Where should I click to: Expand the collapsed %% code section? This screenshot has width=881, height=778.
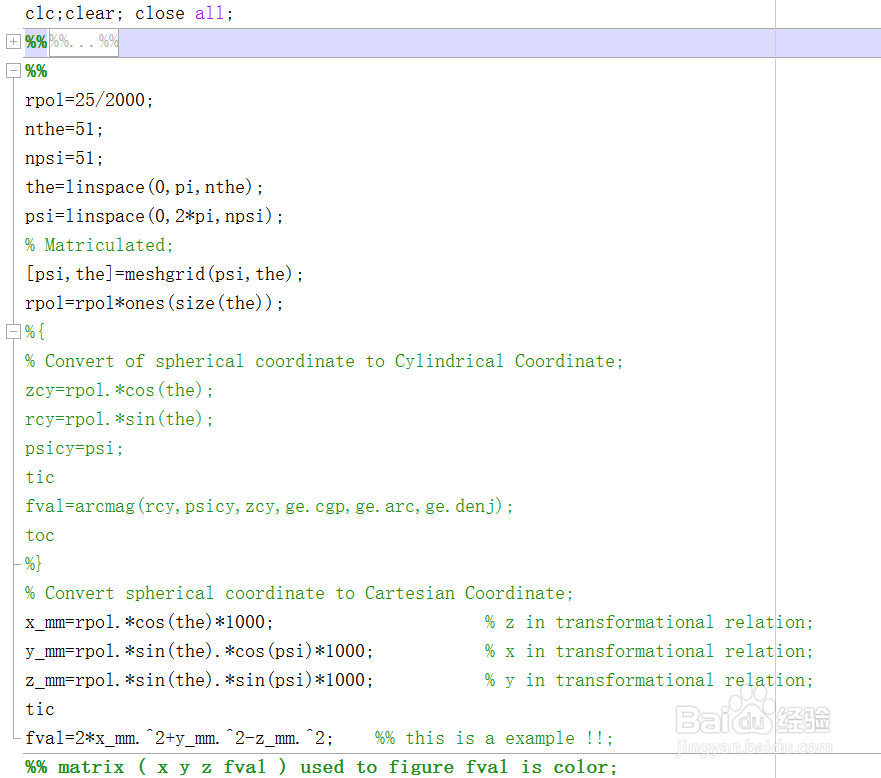click(x=13, y=42)
